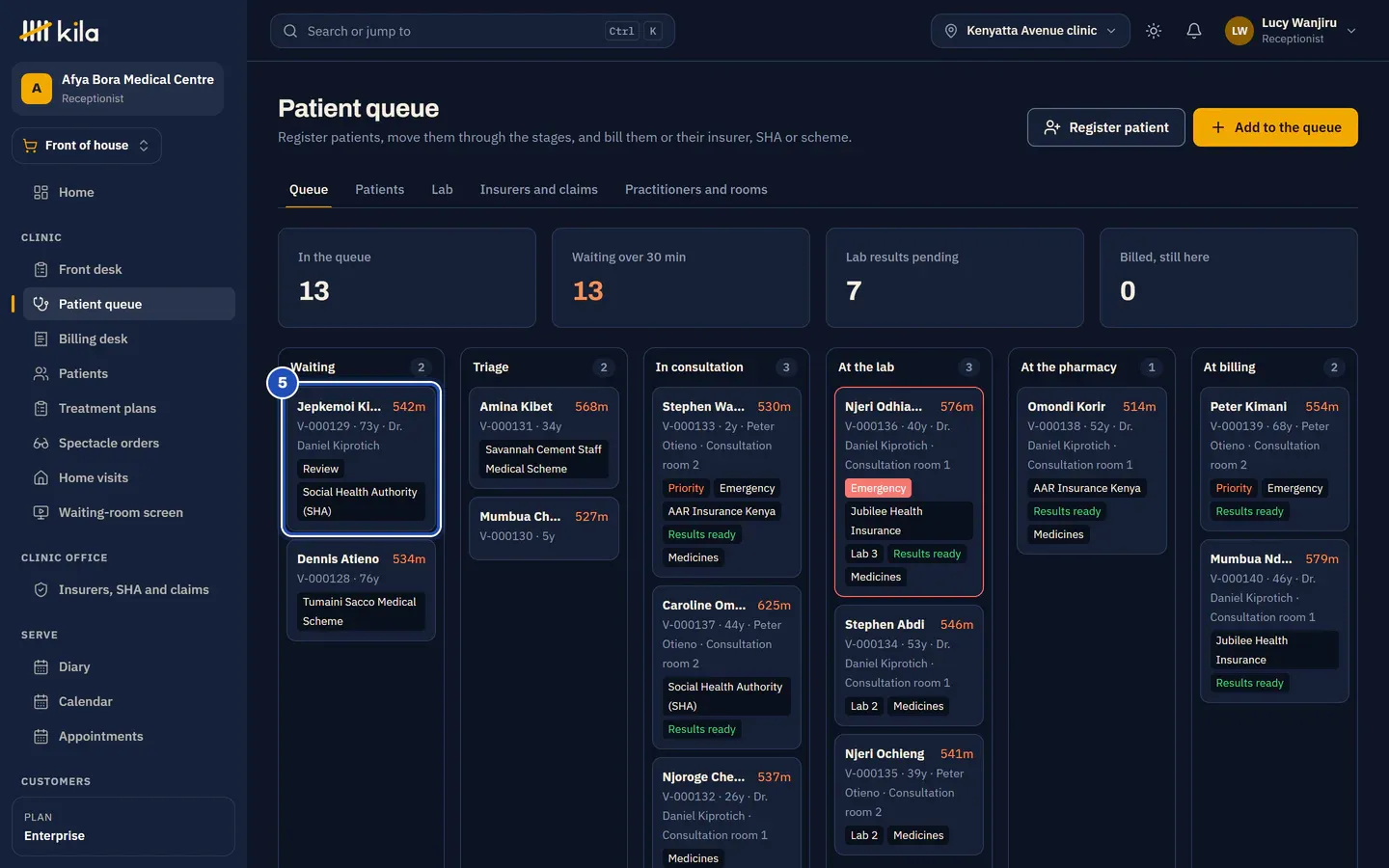1389x868 pixels.
Task: Click the Waiting-room screen monitor icon
Action: [x=41, y=512]
